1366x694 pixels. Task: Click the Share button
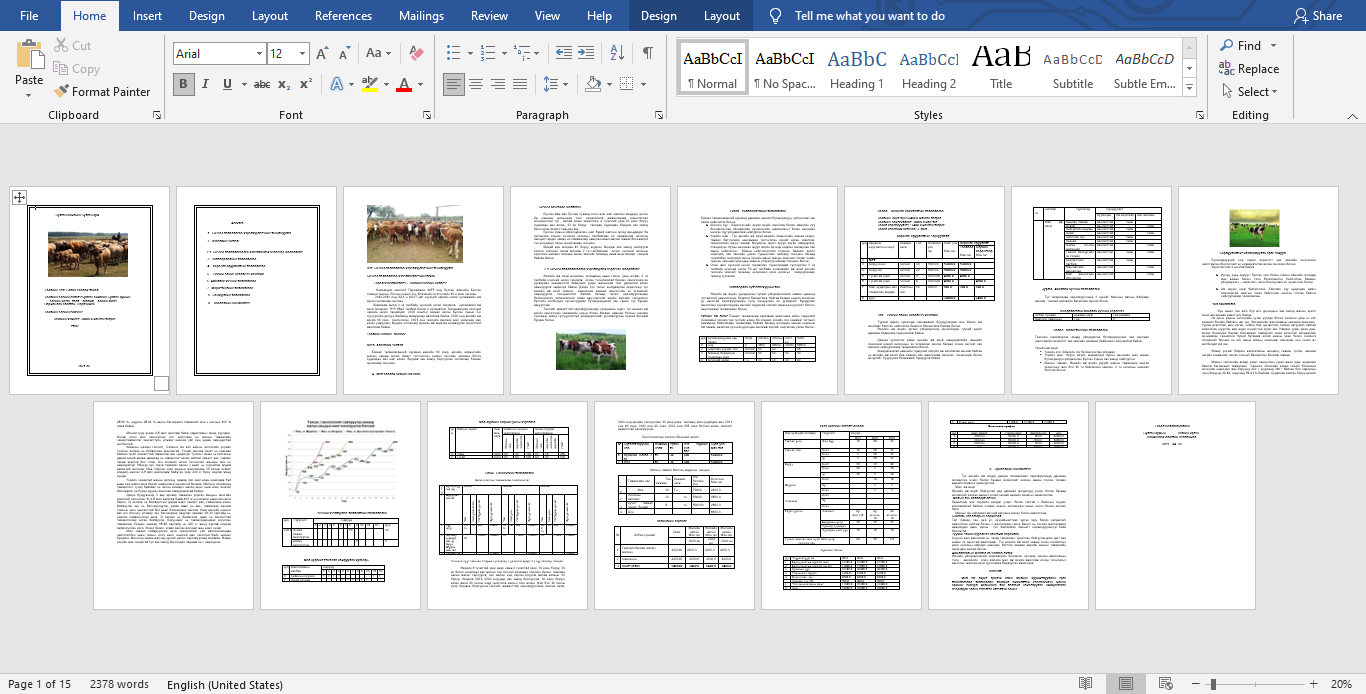(1317, 16)
